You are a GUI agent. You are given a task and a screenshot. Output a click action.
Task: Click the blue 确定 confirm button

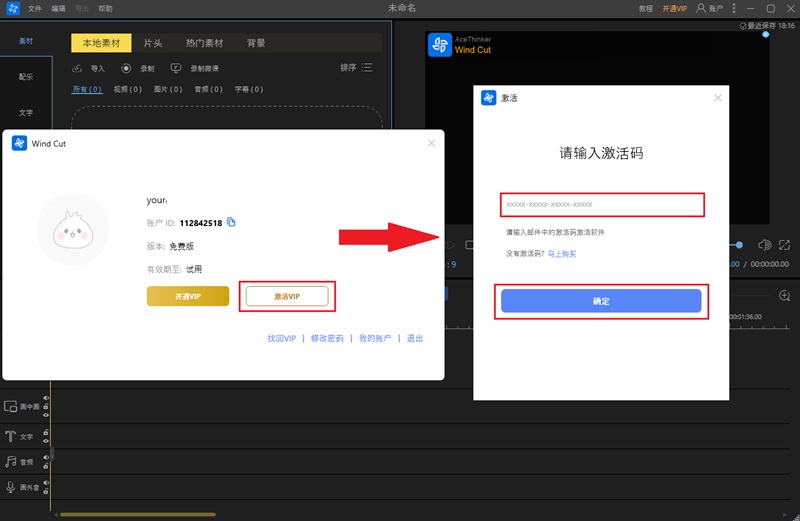[601, 301]
